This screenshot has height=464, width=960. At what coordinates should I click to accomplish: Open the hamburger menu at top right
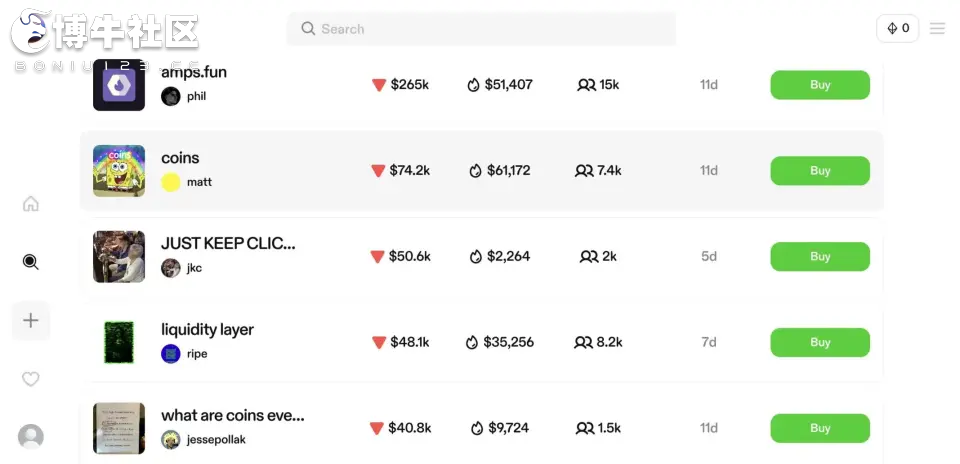click(937, 29)
